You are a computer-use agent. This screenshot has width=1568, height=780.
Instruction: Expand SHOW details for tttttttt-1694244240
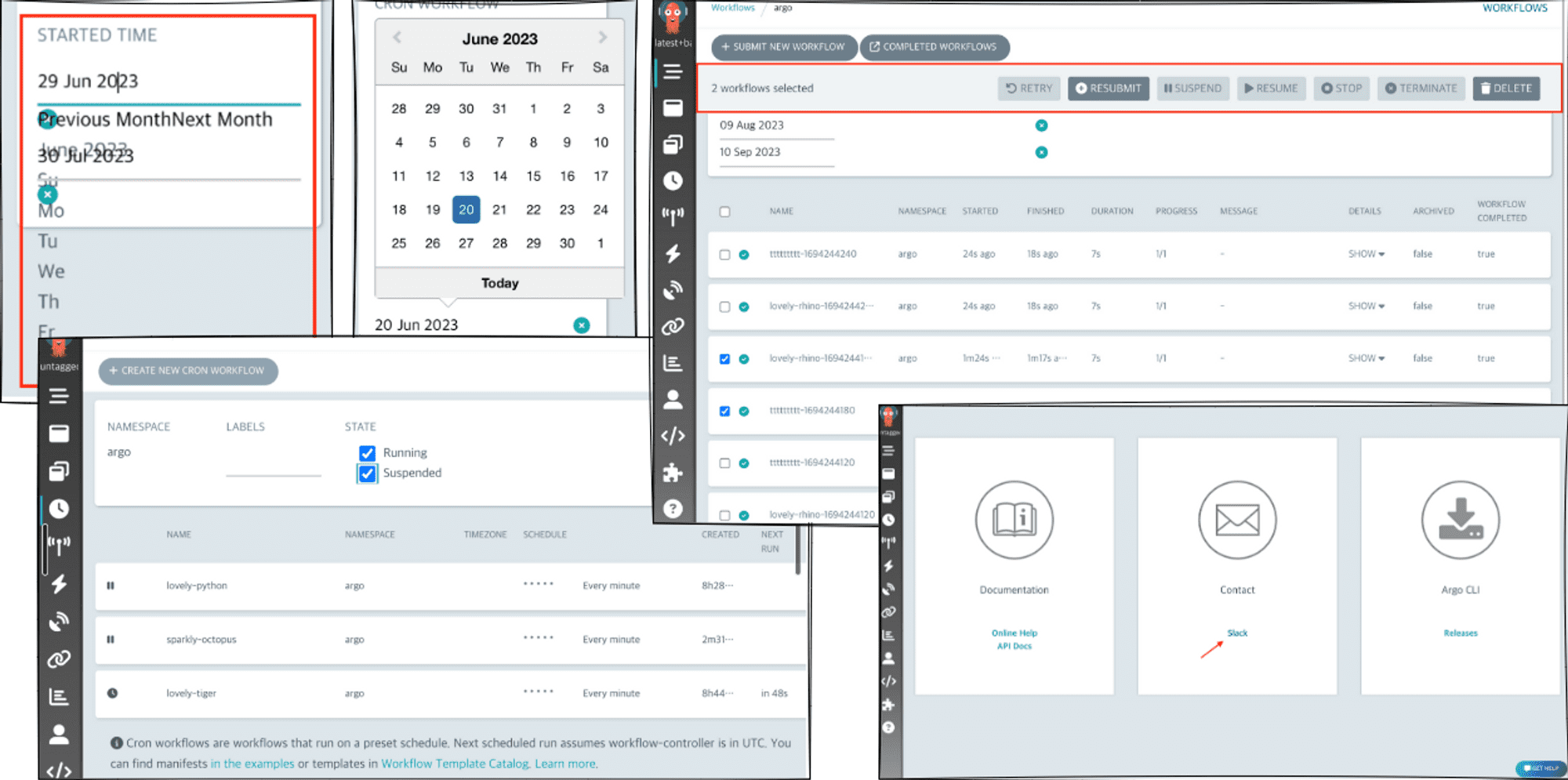pos(1366,254)
